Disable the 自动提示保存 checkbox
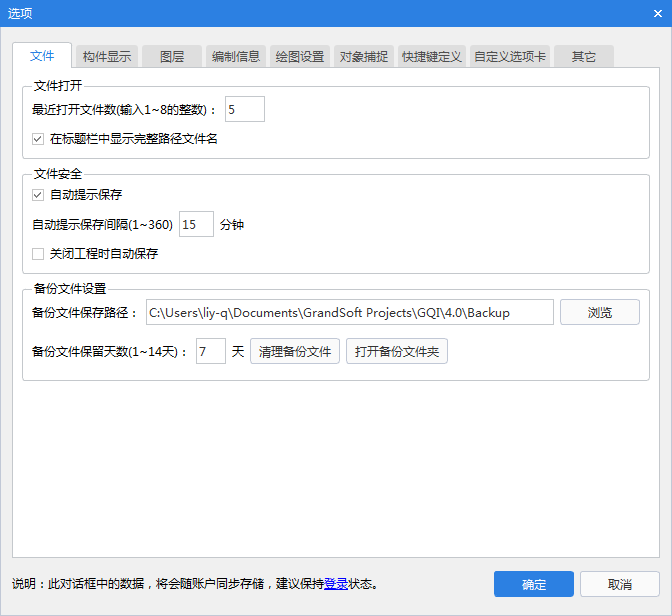Image resolution: width=672 pixels, height=616 pixels. (38, 195)
